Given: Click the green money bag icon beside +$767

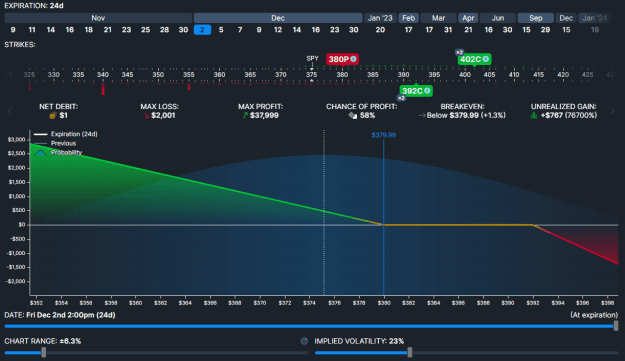Looking at the screenshot, I should tap(534, 116).
